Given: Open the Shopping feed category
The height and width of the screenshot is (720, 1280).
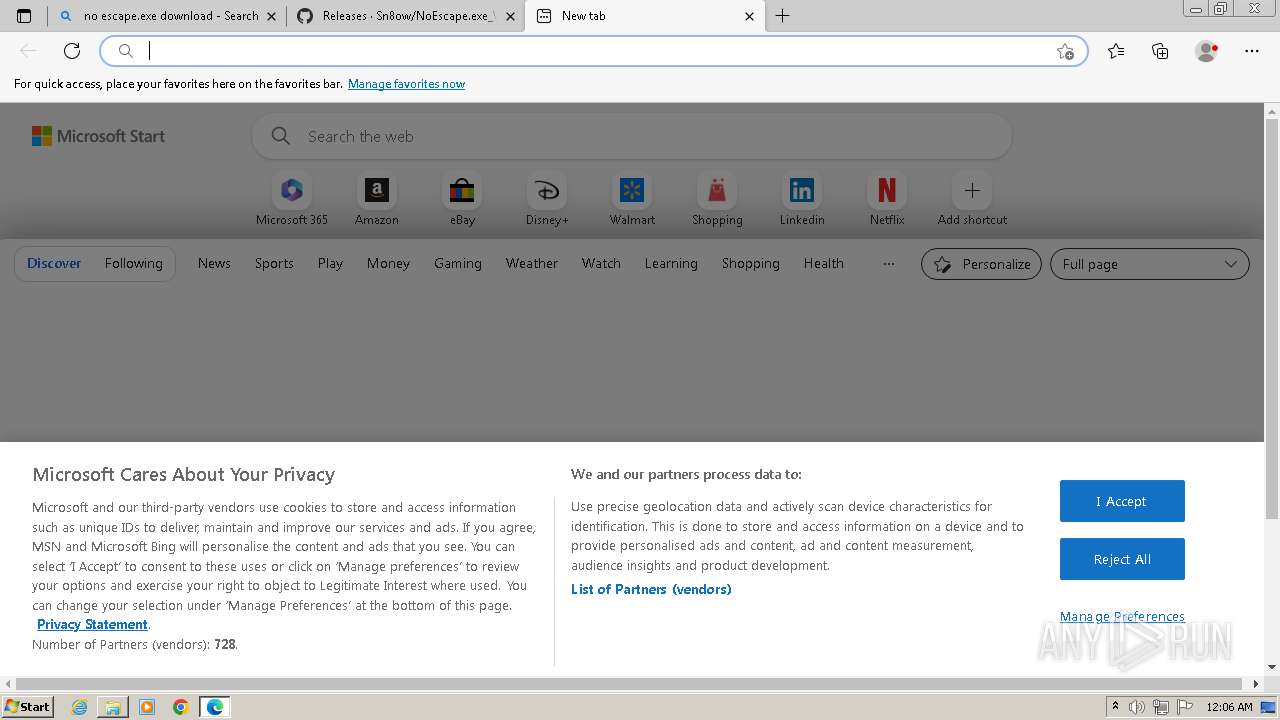Looking at the screenshot, I should (750, 263).
